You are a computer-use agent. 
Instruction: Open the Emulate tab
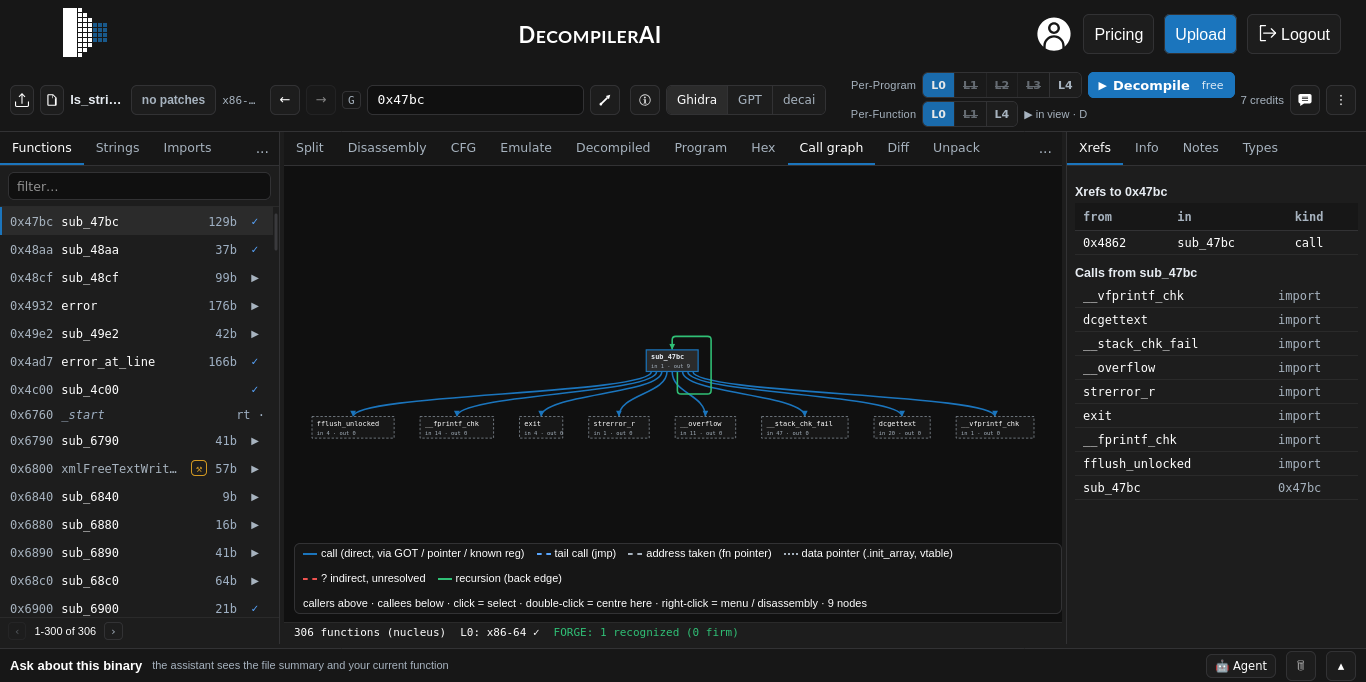pos(526,148)
